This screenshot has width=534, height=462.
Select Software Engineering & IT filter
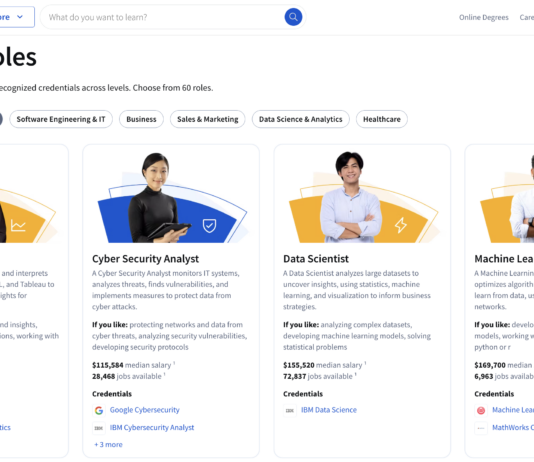(x=61, y=119)
